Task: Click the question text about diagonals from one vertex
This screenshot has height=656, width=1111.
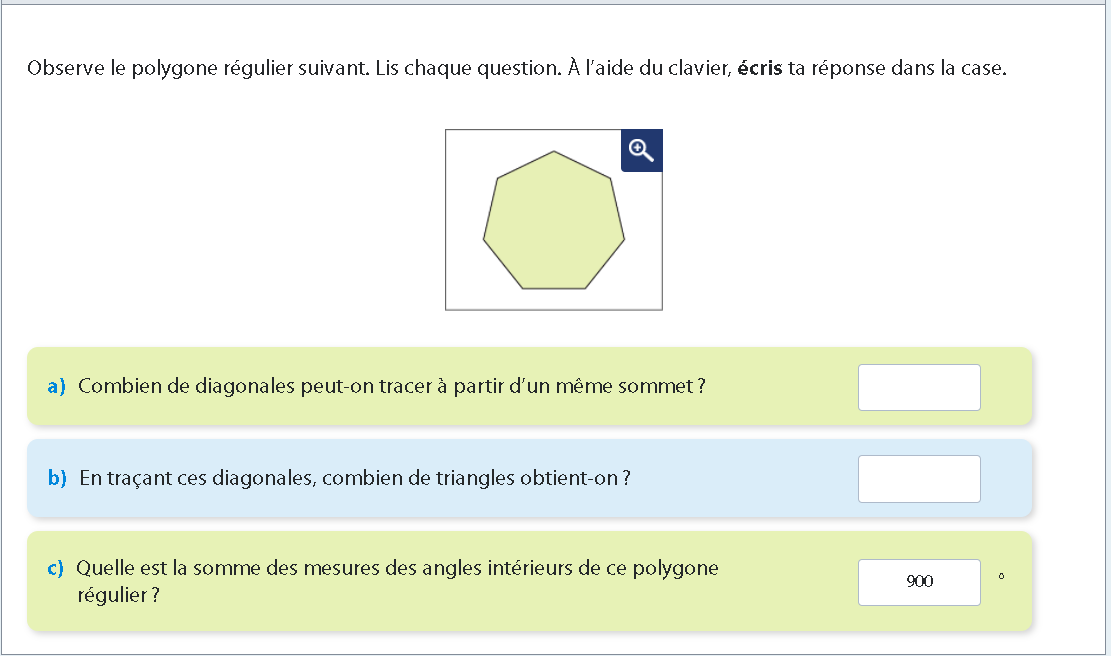Action: pos(391,387)
